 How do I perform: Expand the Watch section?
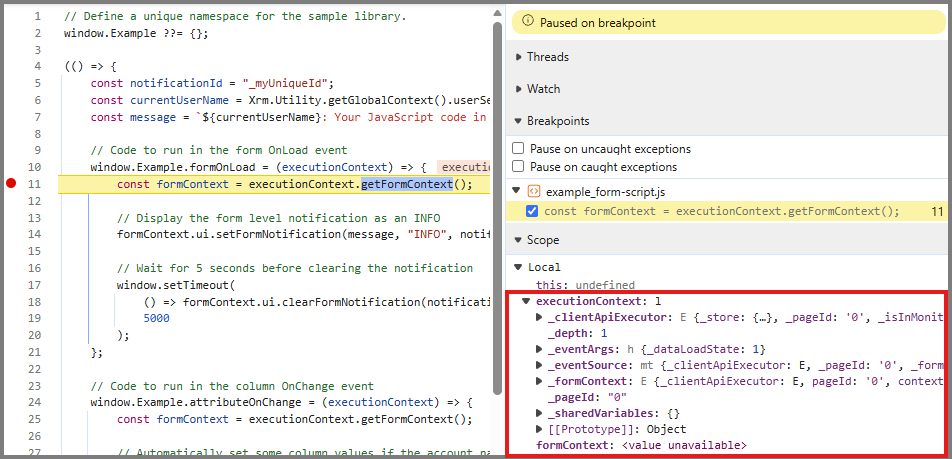pos(518,89)
